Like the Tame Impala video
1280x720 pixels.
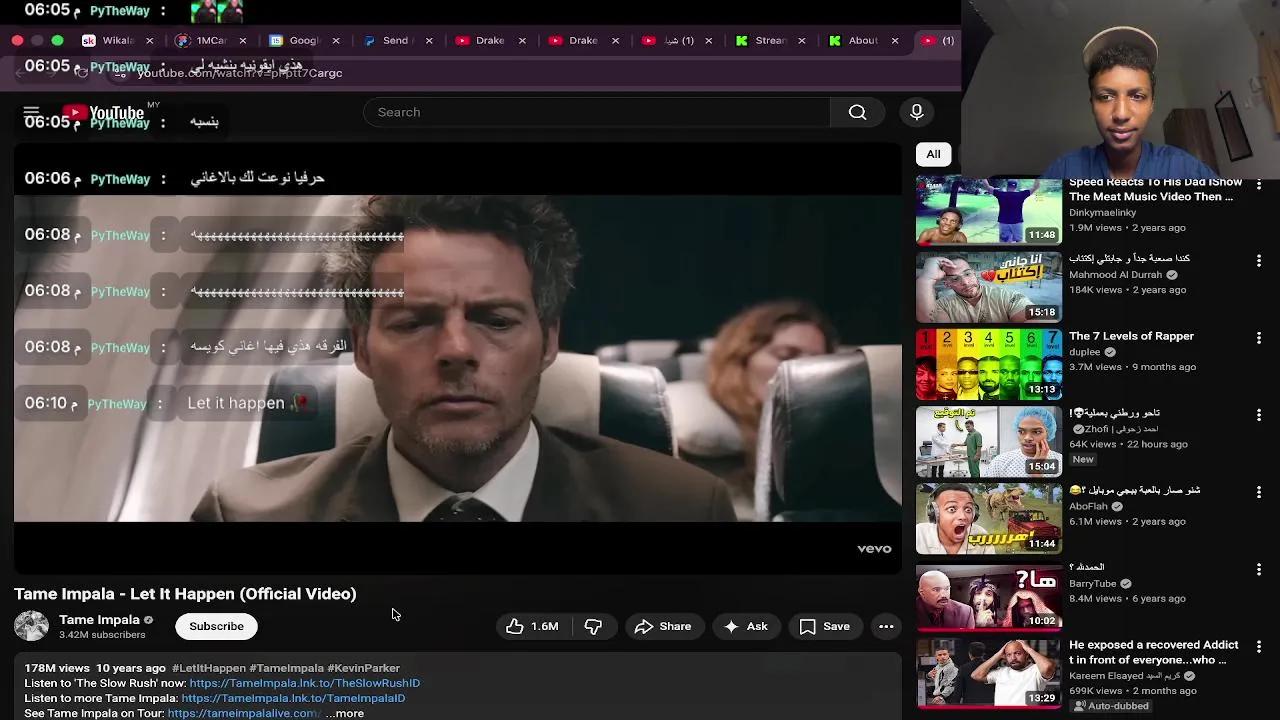tap(532, 626)
